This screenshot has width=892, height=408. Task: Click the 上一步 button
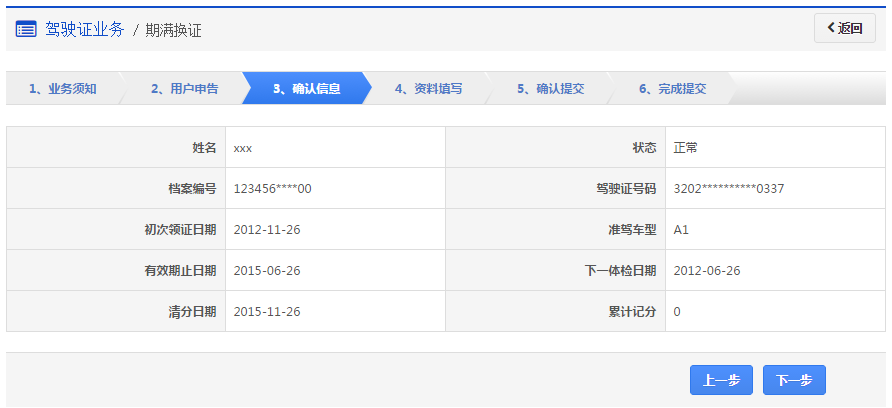pos(721,380)
